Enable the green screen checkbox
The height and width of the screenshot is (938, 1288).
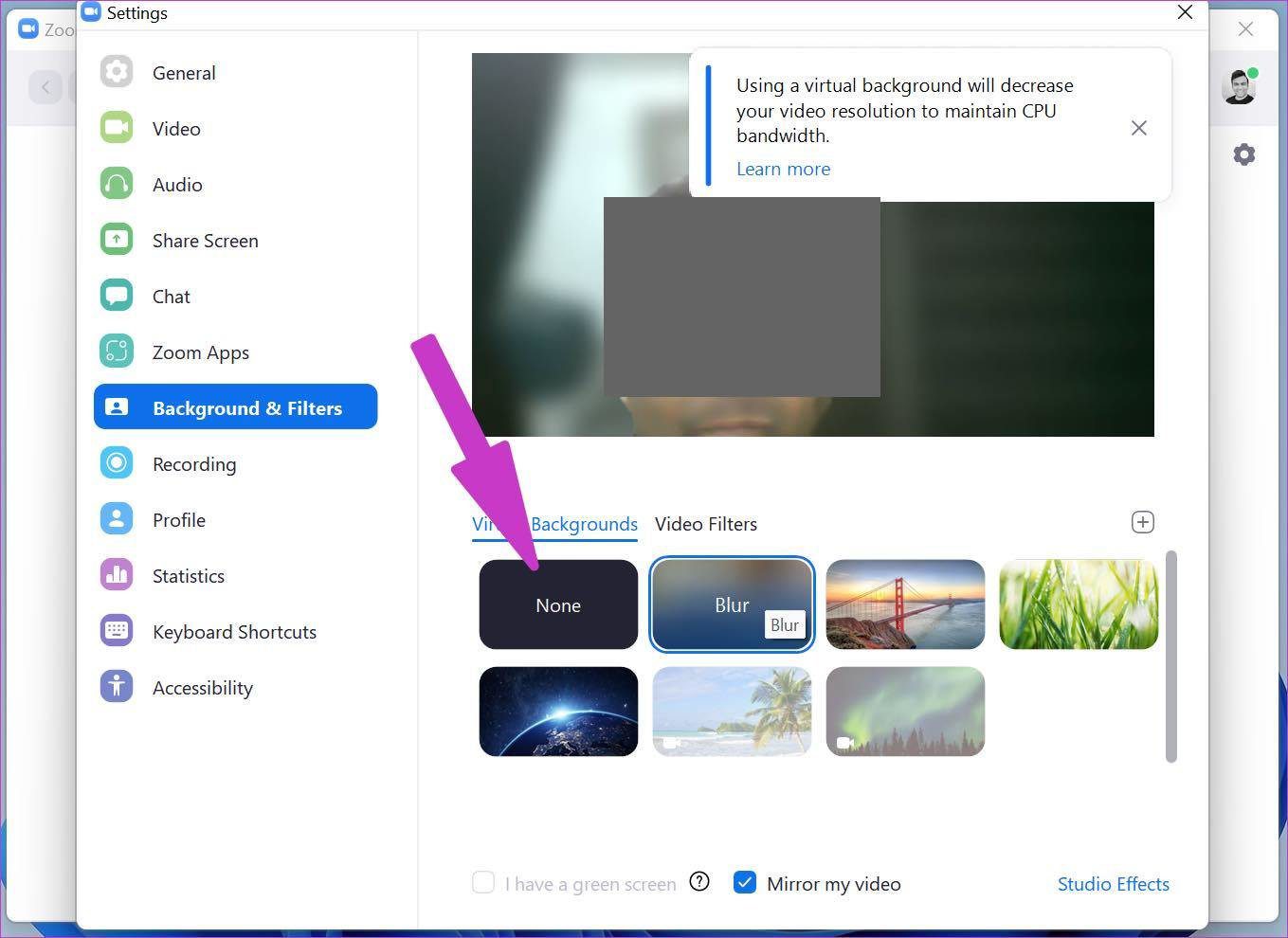(483, 883)
